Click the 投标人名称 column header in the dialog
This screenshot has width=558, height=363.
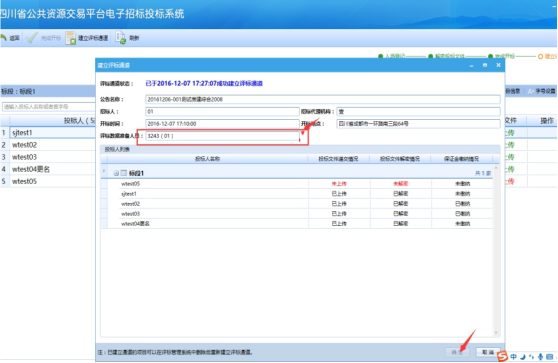207,159
